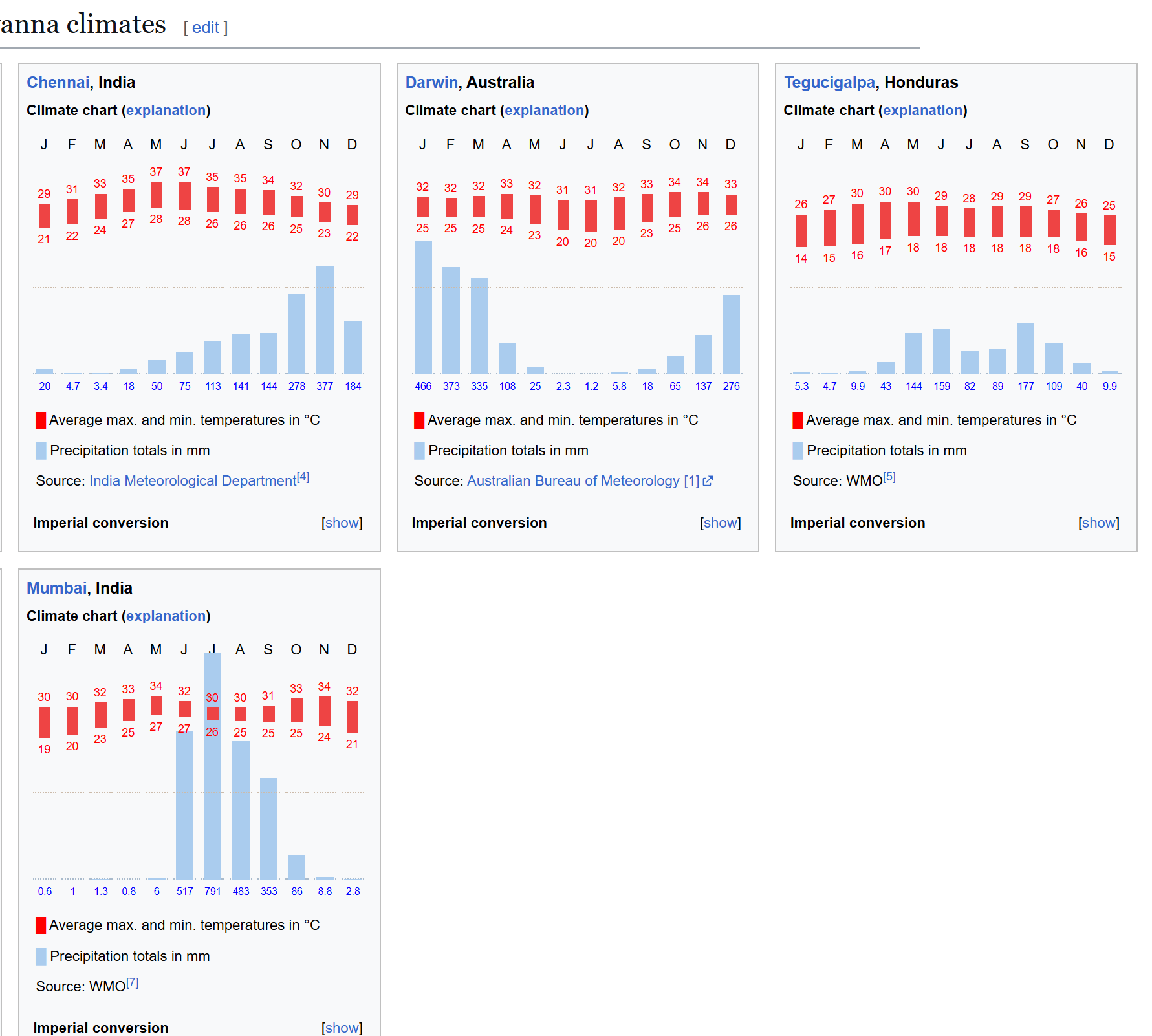Show Imperial conversion for Mumbai chart
Image resolution: width=1152 pixels, height=1036 pixels.
tap(342, 1028)
